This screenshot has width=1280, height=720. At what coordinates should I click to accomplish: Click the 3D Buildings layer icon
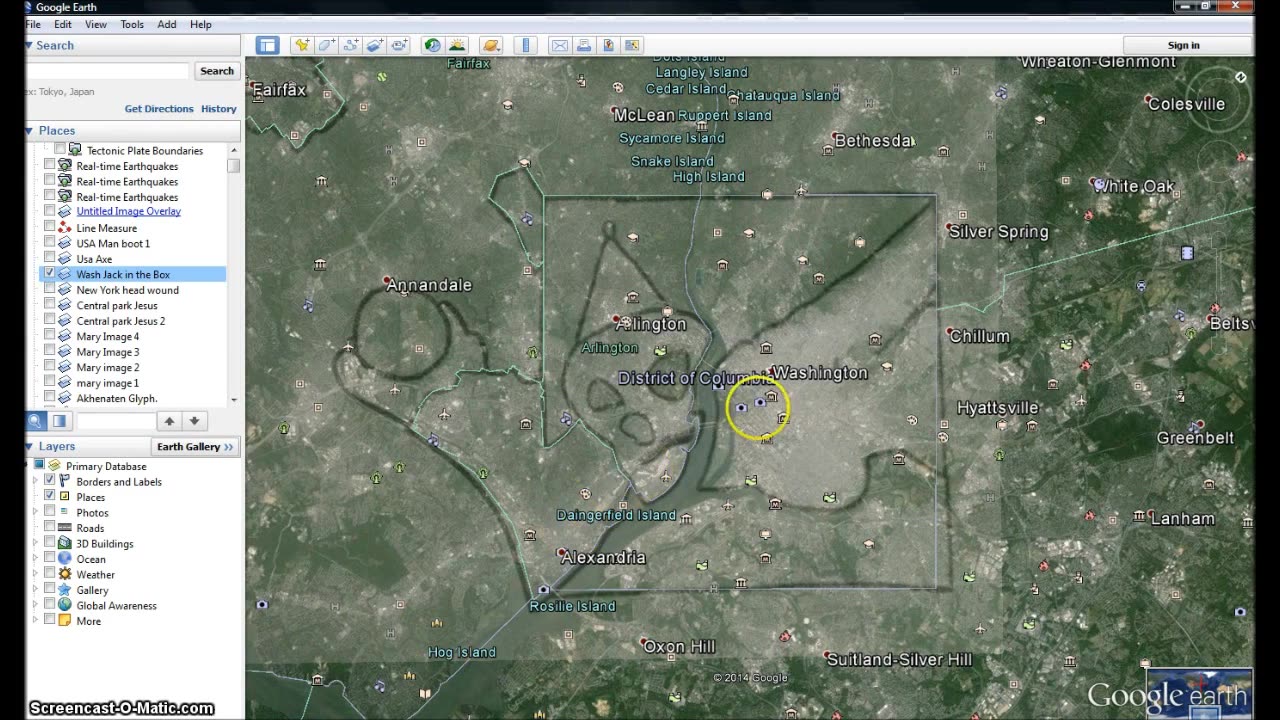coord(65,543)
